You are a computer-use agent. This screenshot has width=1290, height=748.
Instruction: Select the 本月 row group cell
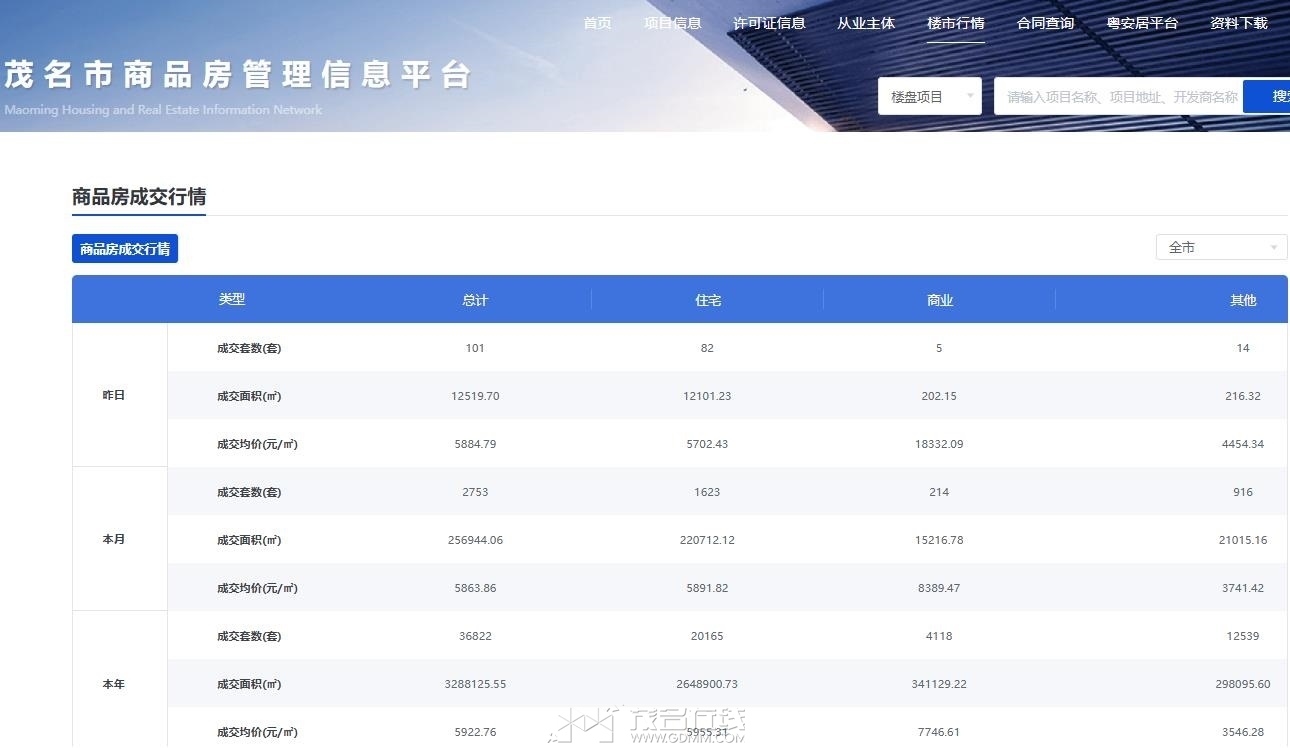click(114, 540)
